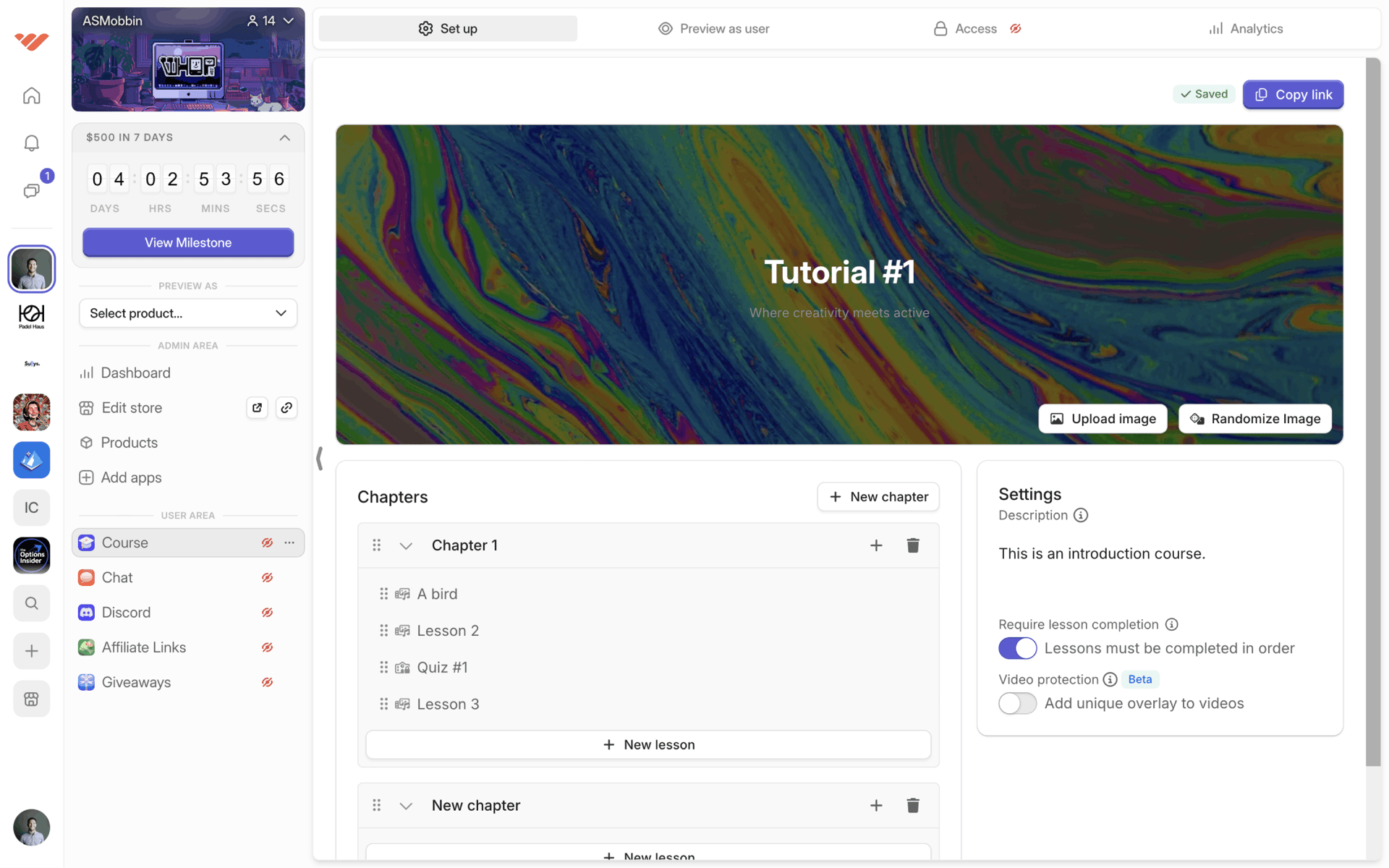Grab the Quiz #1 drag handle
The width and height of the screenshot is (1389, 868).
coord(383,667)
